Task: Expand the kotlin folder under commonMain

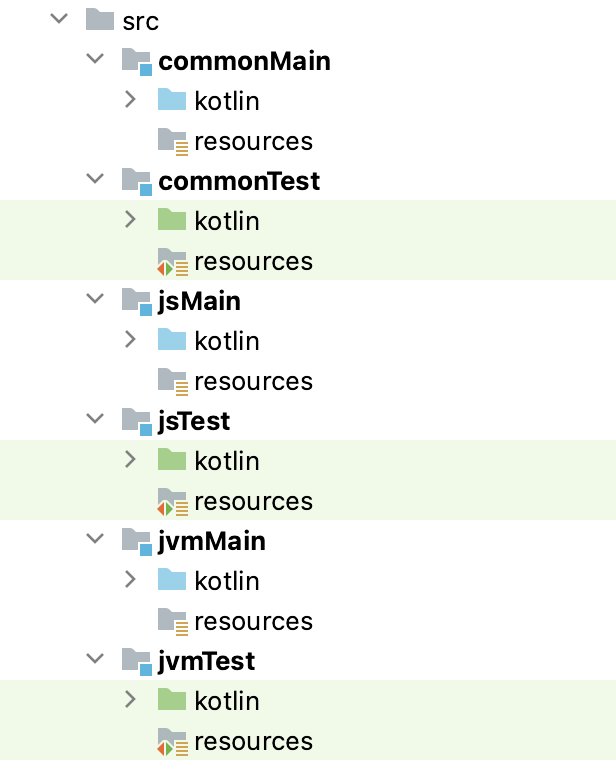Action: pos(130,99)
